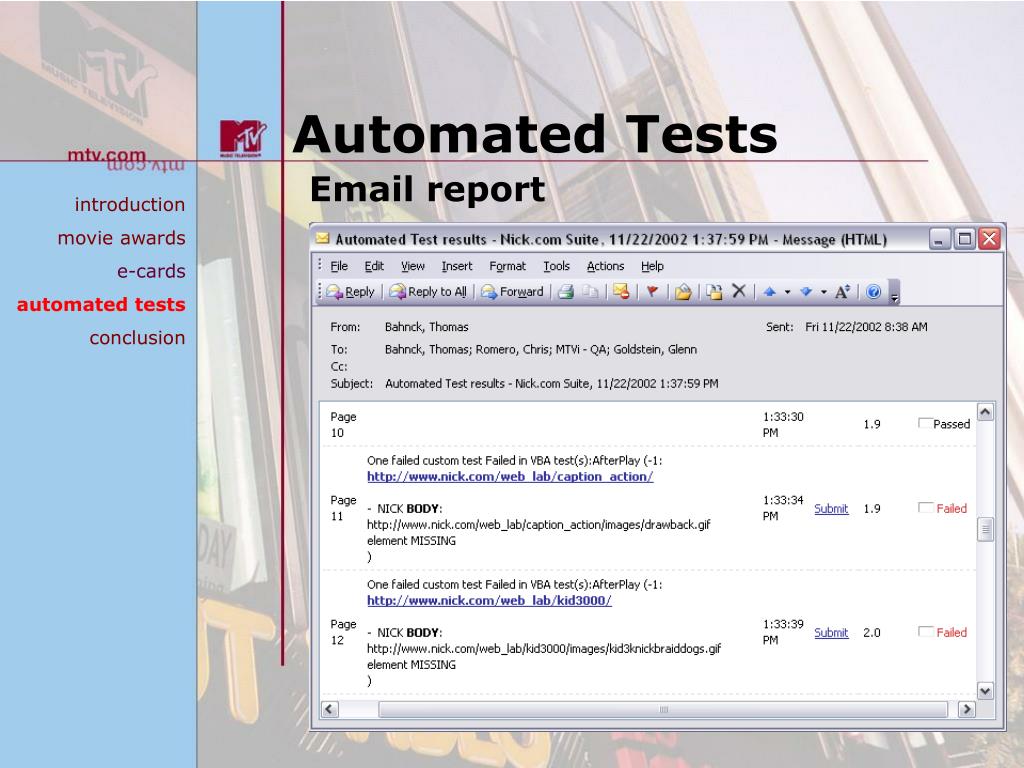
Task: Open the Format menu
Action: click(507, 266)
